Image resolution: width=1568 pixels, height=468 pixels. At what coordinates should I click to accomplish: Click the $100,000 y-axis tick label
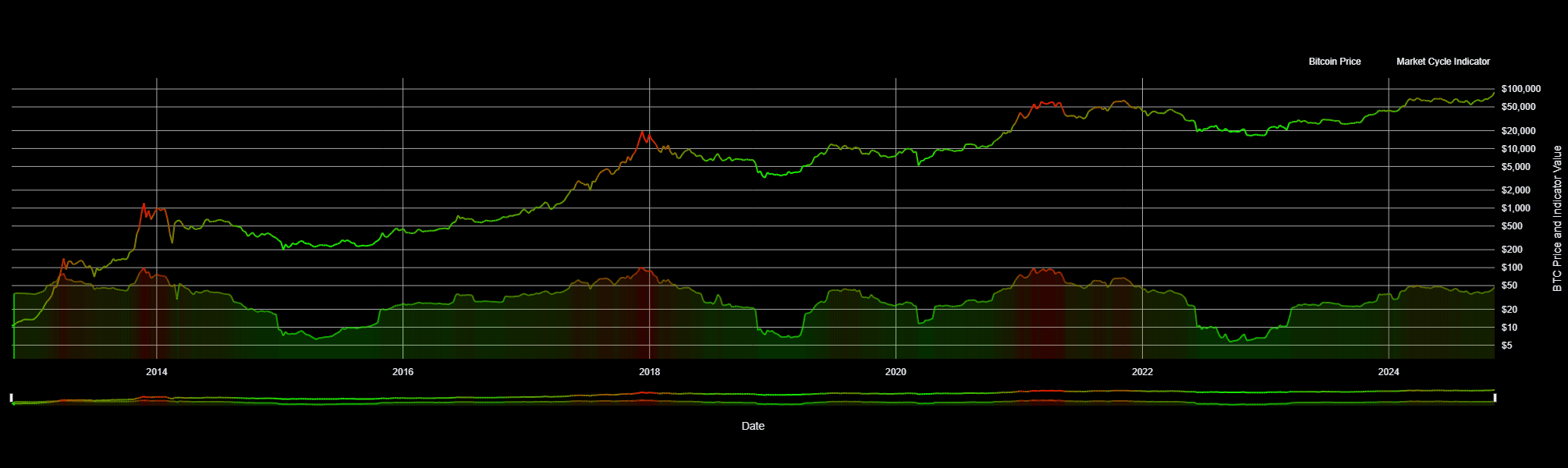tap(1520, 89)
